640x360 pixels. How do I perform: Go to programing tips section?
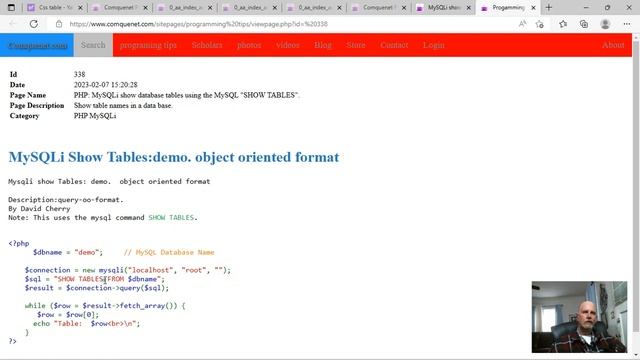tap(148, 45)
